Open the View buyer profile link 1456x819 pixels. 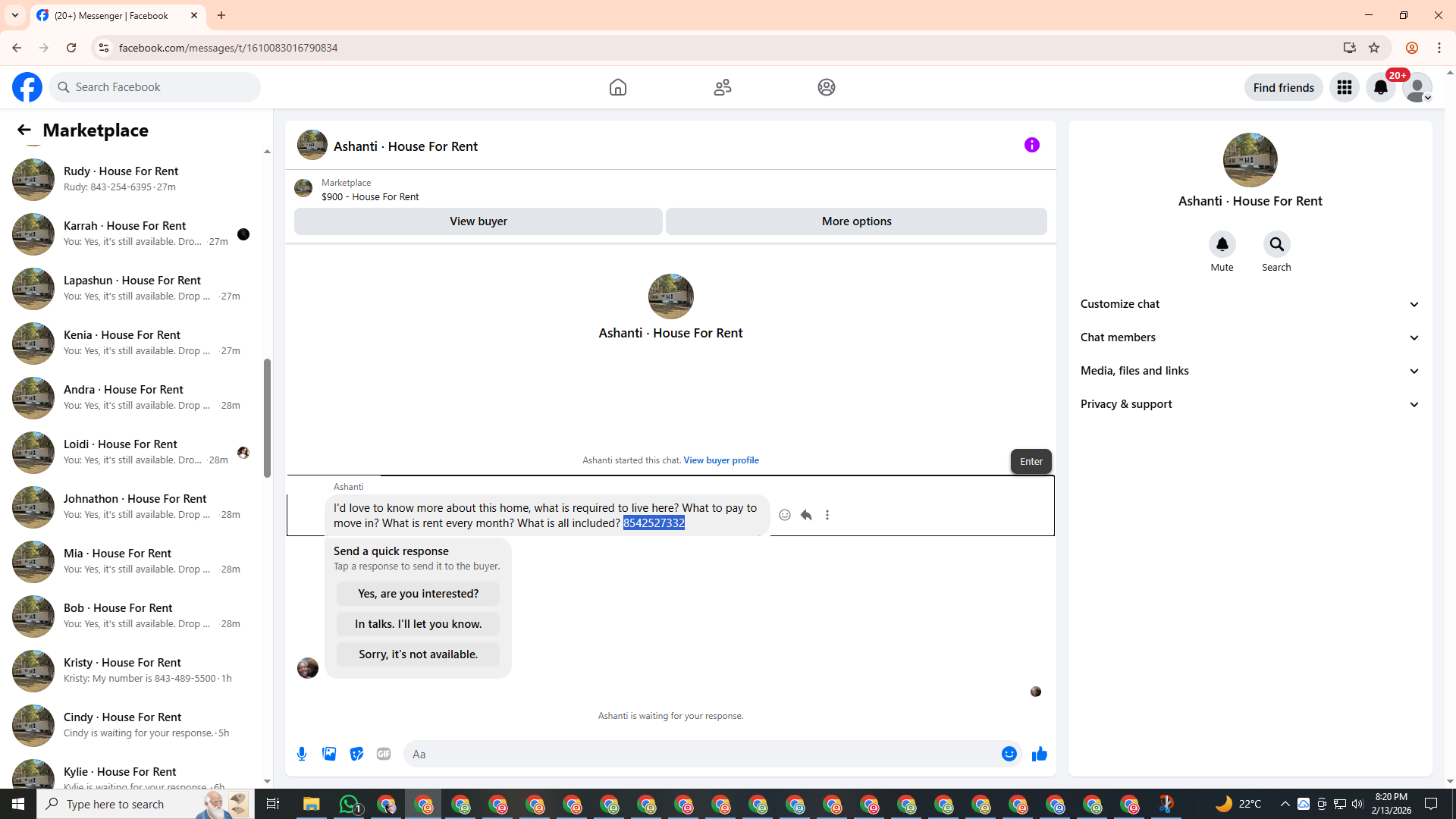(720, 460)
